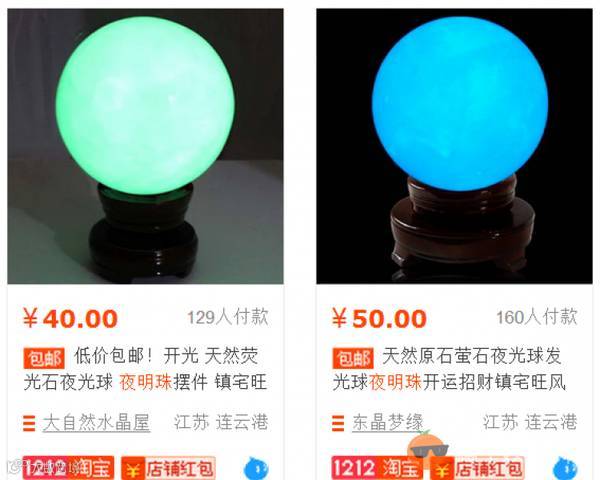Click the 1212 淘宝 badge under left product

point(68,468)
